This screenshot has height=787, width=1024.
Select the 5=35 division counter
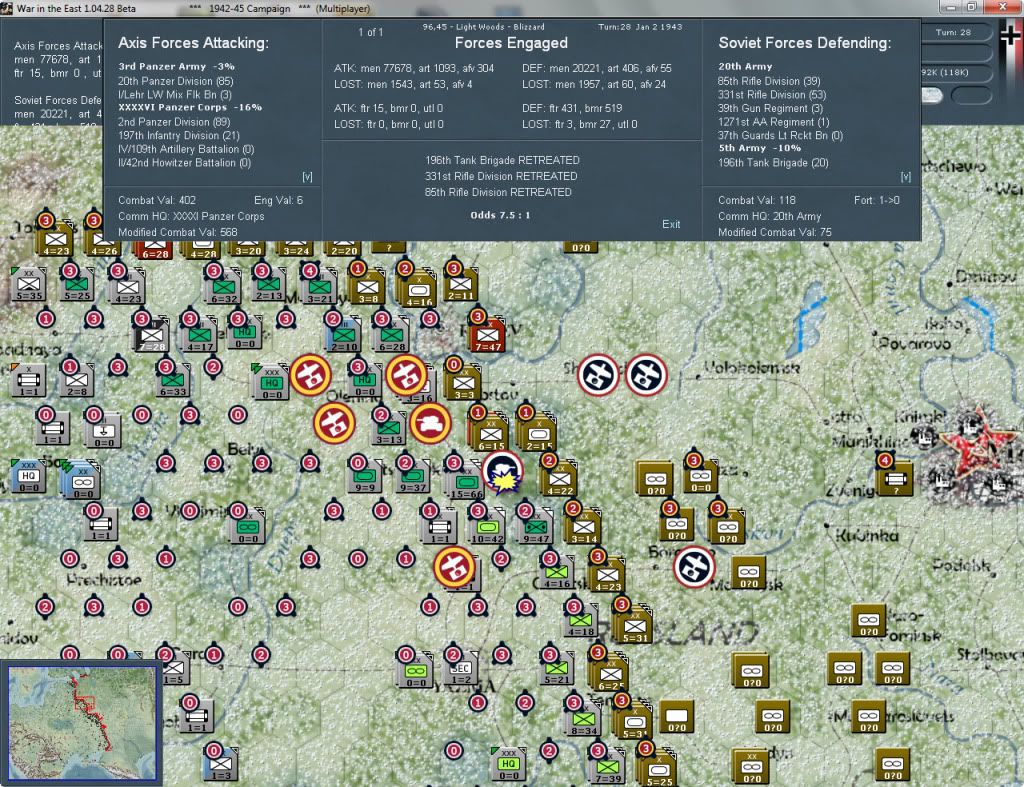pyautogui.click(x=29, y=284)
